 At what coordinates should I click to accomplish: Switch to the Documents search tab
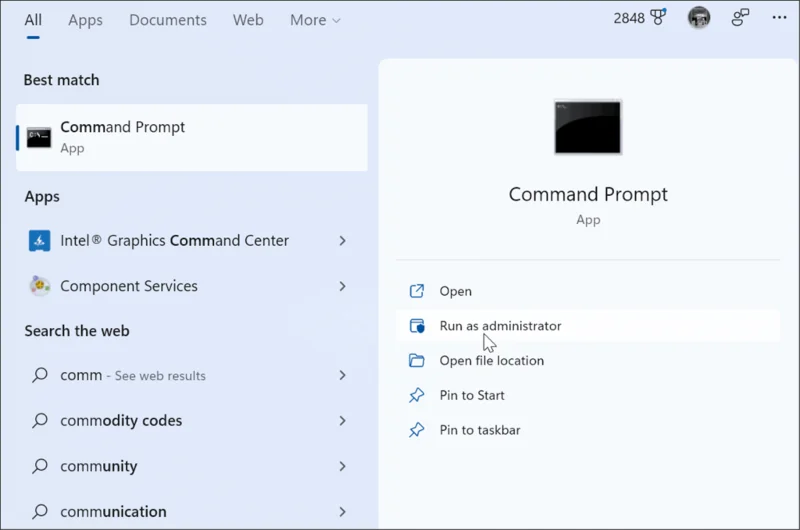(x=167, y=20)
